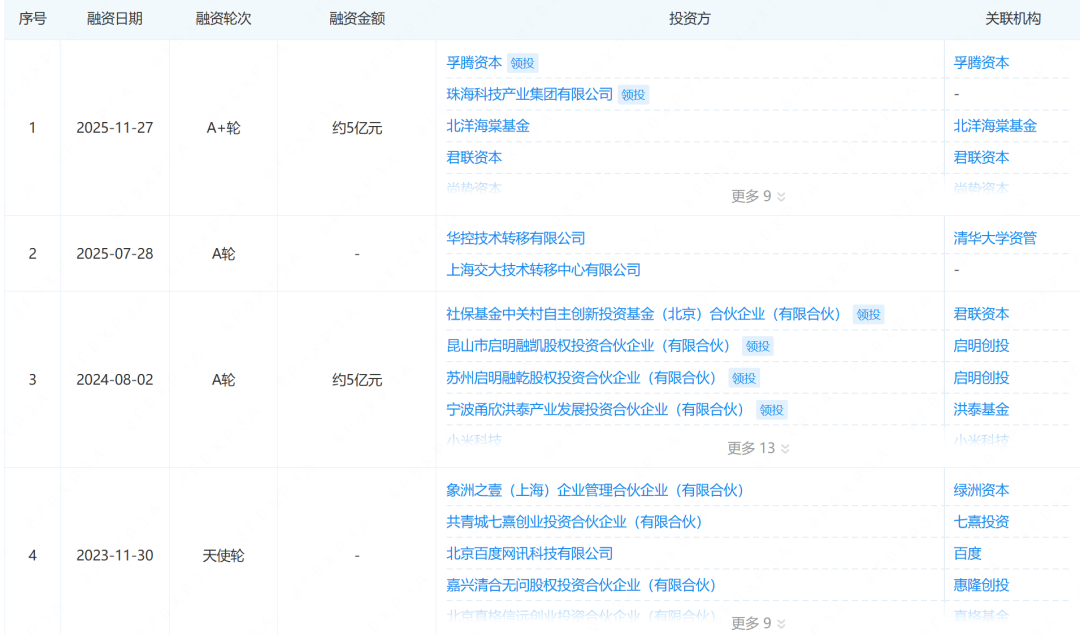Open 珠海科技产业集团有限公司 investor link

point(529,94)
